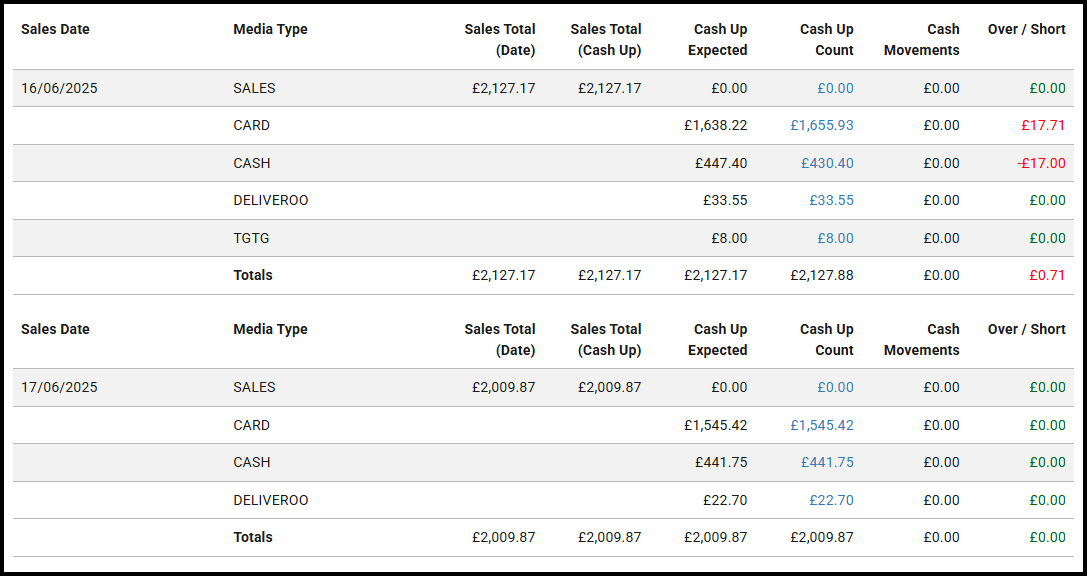Open the DELIVEROO count £22.70 link

[x=832, y=500]
